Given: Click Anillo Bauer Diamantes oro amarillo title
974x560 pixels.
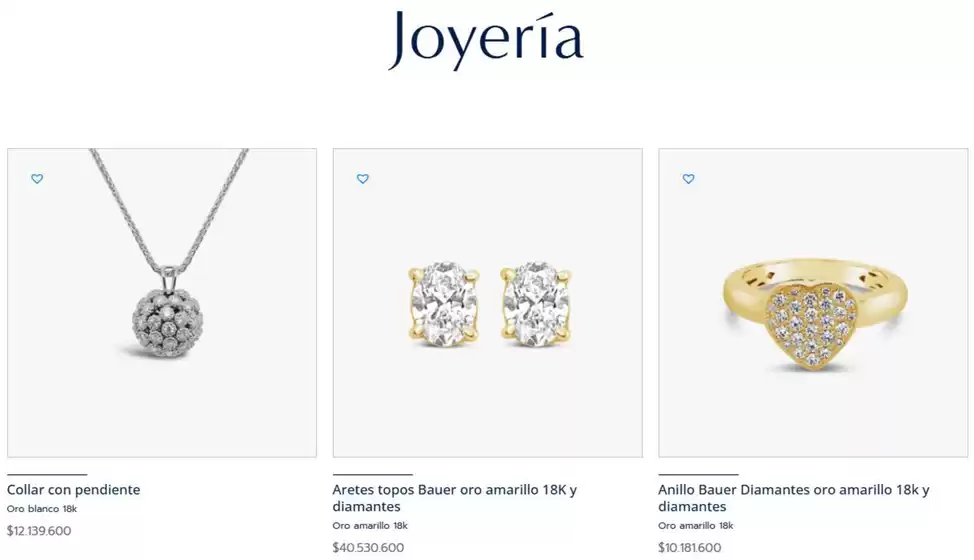Looking at the screenshot, I should coord(793,498).
